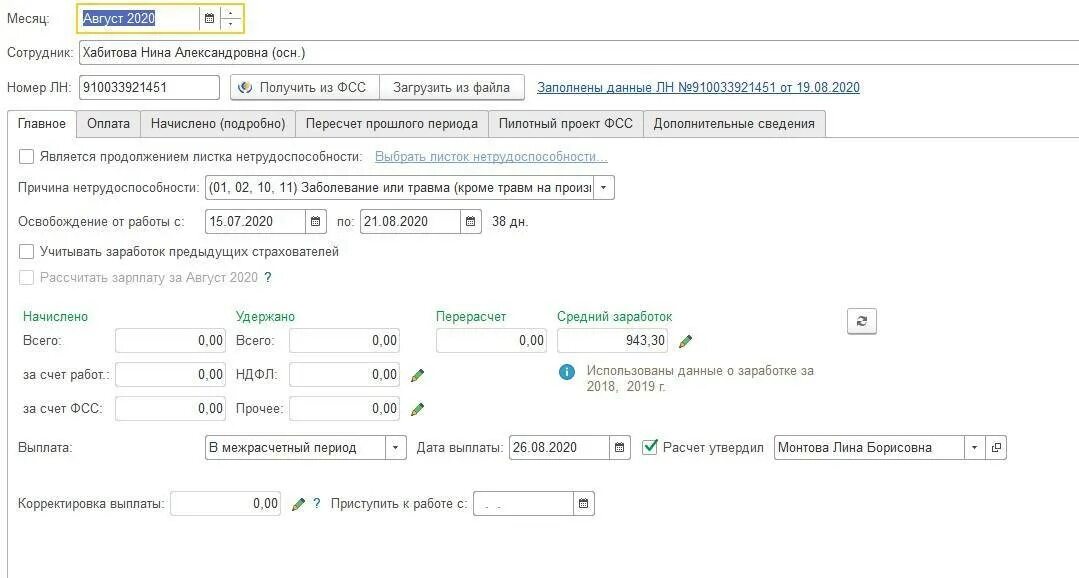1079x578 pixels.
Task: Switch to the Оплата tab
Action: (x=108, y=124)
